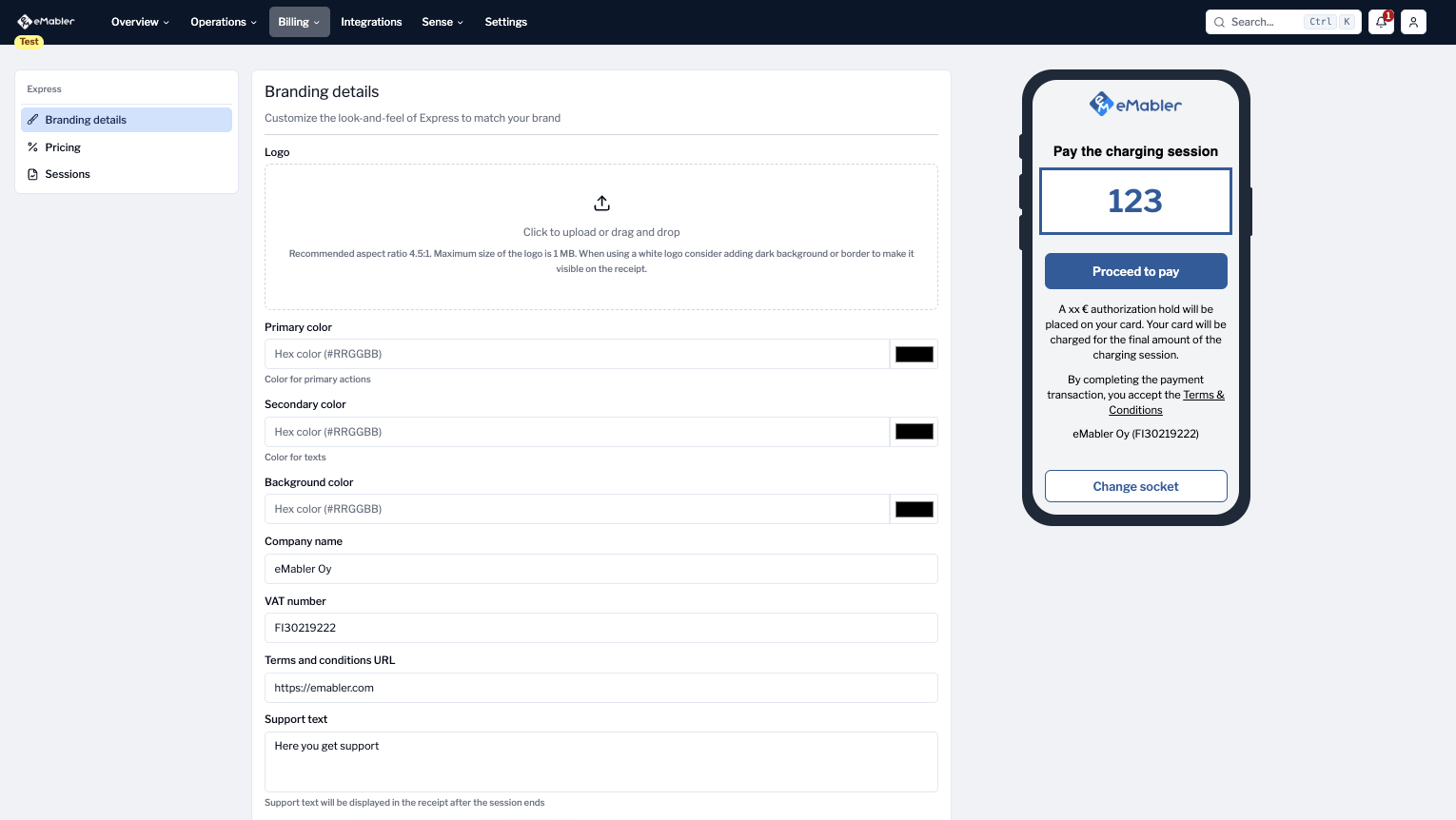The width and height of the screenshot is (1456, 820).
Task: Expand the Overview dropdown menu
Action: 140,22
